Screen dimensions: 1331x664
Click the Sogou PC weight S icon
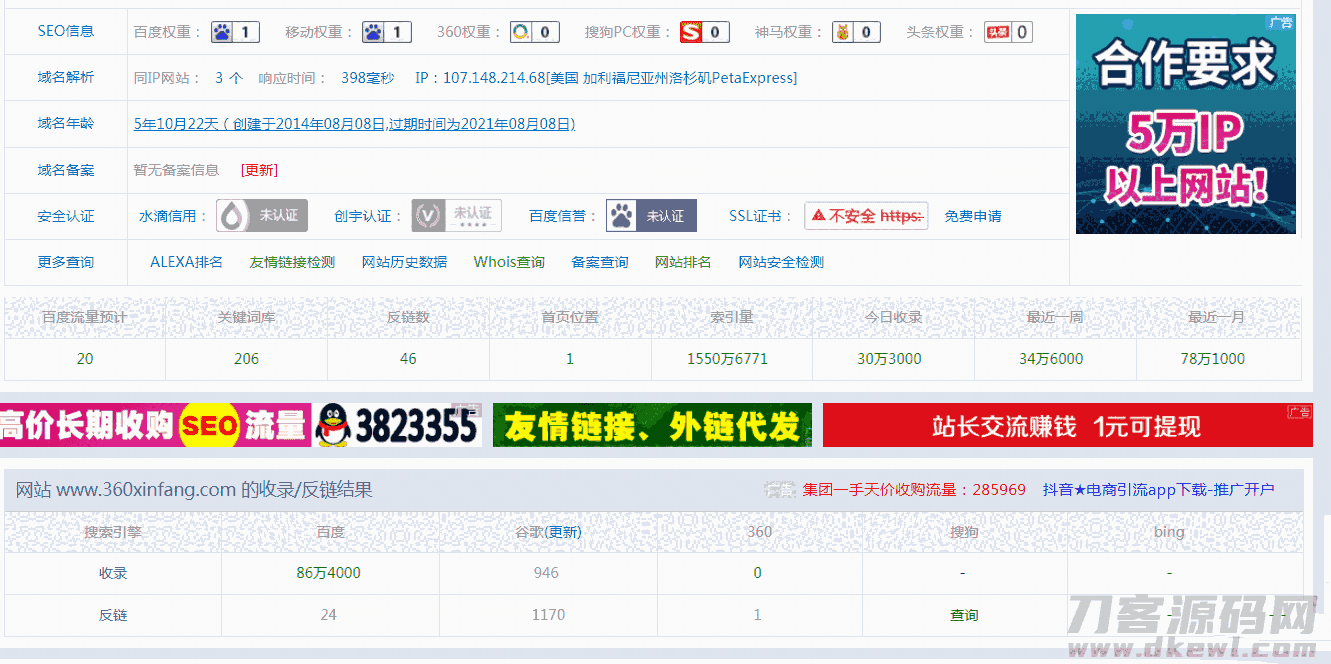tap(692, 31)
